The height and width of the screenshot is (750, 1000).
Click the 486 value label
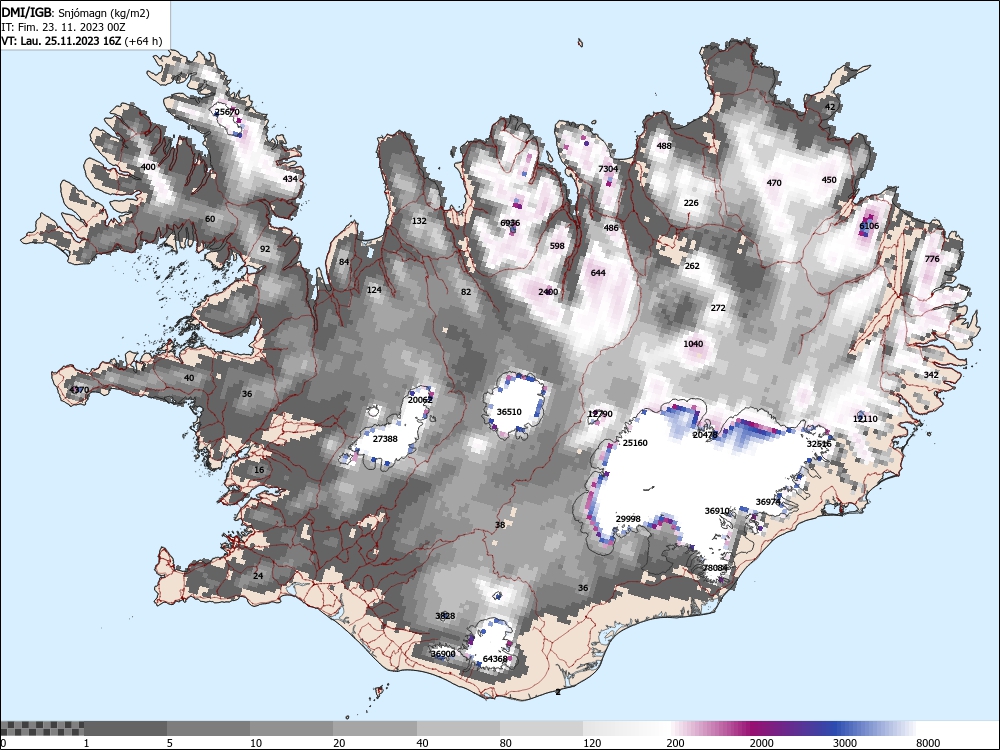[611, 228]
